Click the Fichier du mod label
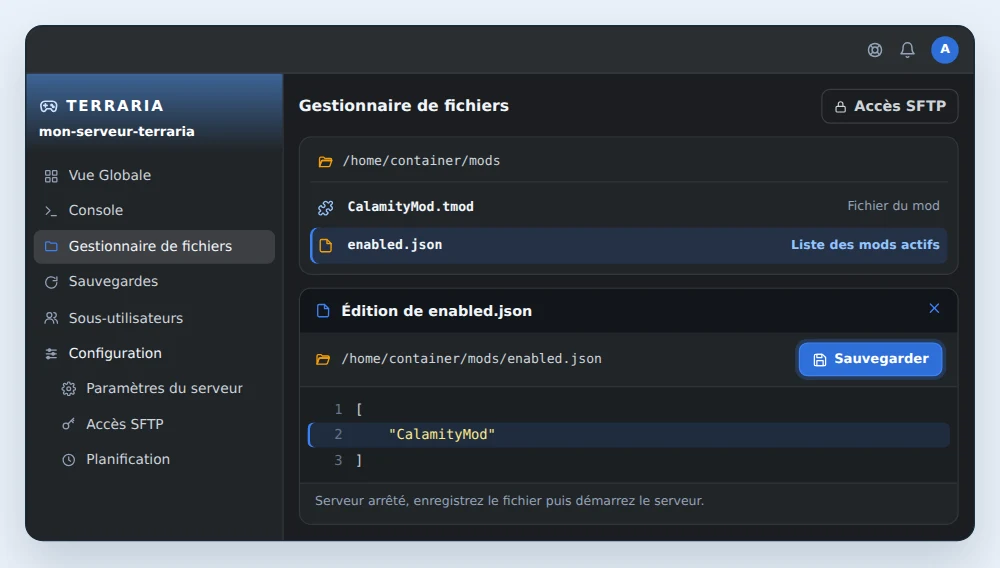The width and height of the screenshot is (1000, 568). [x=893, y=206]
